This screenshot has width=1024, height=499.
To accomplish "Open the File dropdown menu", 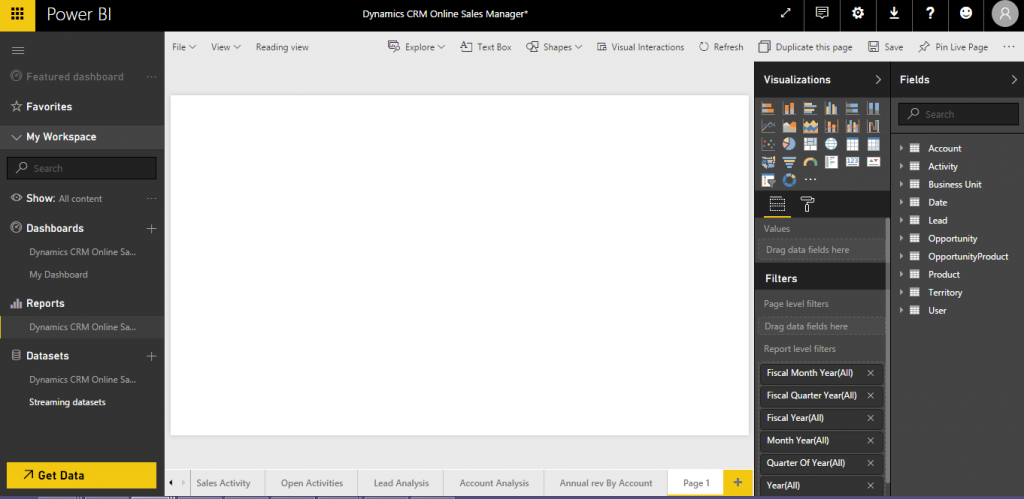I will click(184, 47).
